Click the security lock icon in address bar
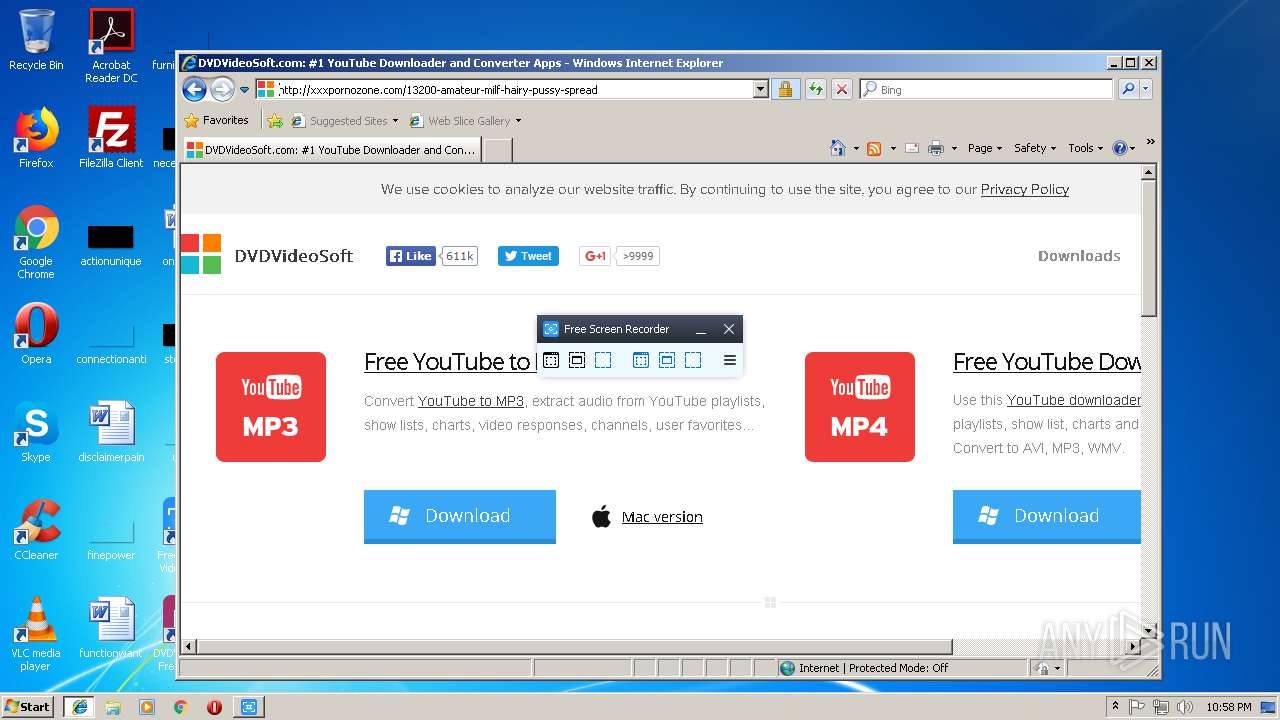 tap(785, 89)
